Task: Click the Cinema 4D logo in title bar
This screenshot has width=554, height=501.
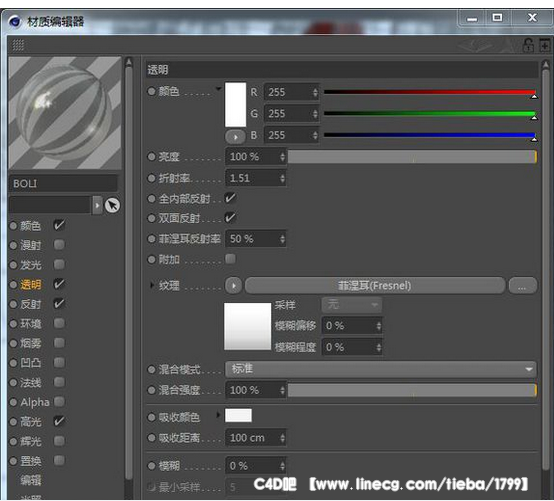Action: coord(15,21)
